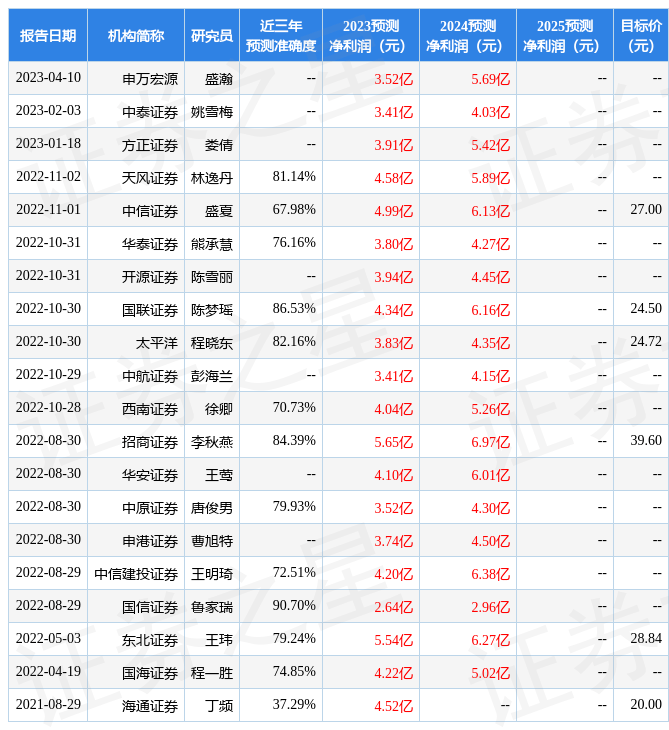Screen dimensions: 669x730
Task: Click the 机构简称 column header
Action: coord(135,35)
